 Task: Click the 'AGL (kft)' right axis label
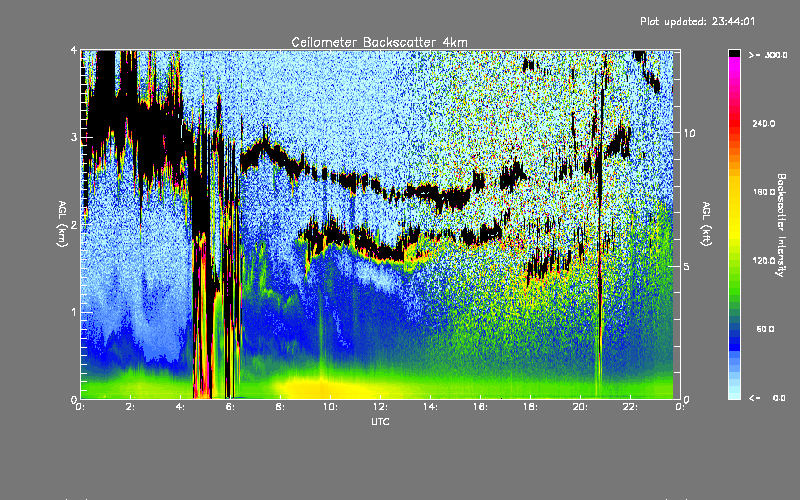[706, 224]
